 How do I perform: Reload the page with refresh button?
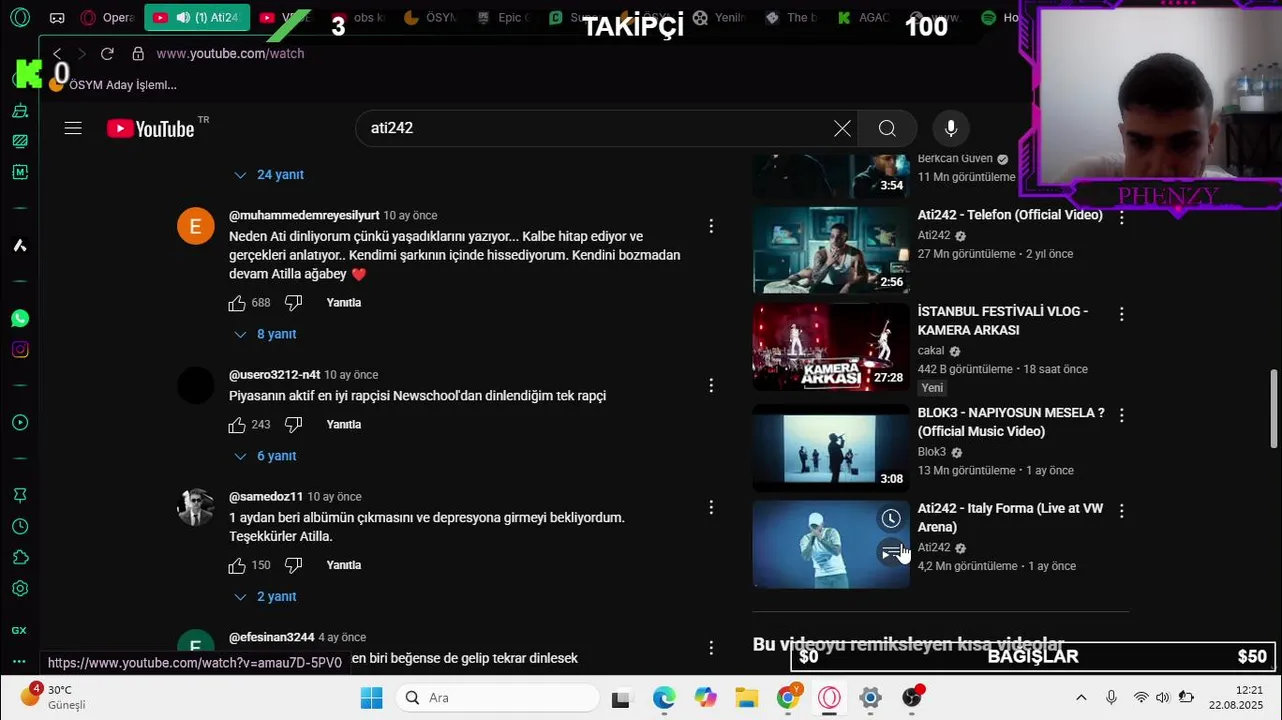(107, 54)
